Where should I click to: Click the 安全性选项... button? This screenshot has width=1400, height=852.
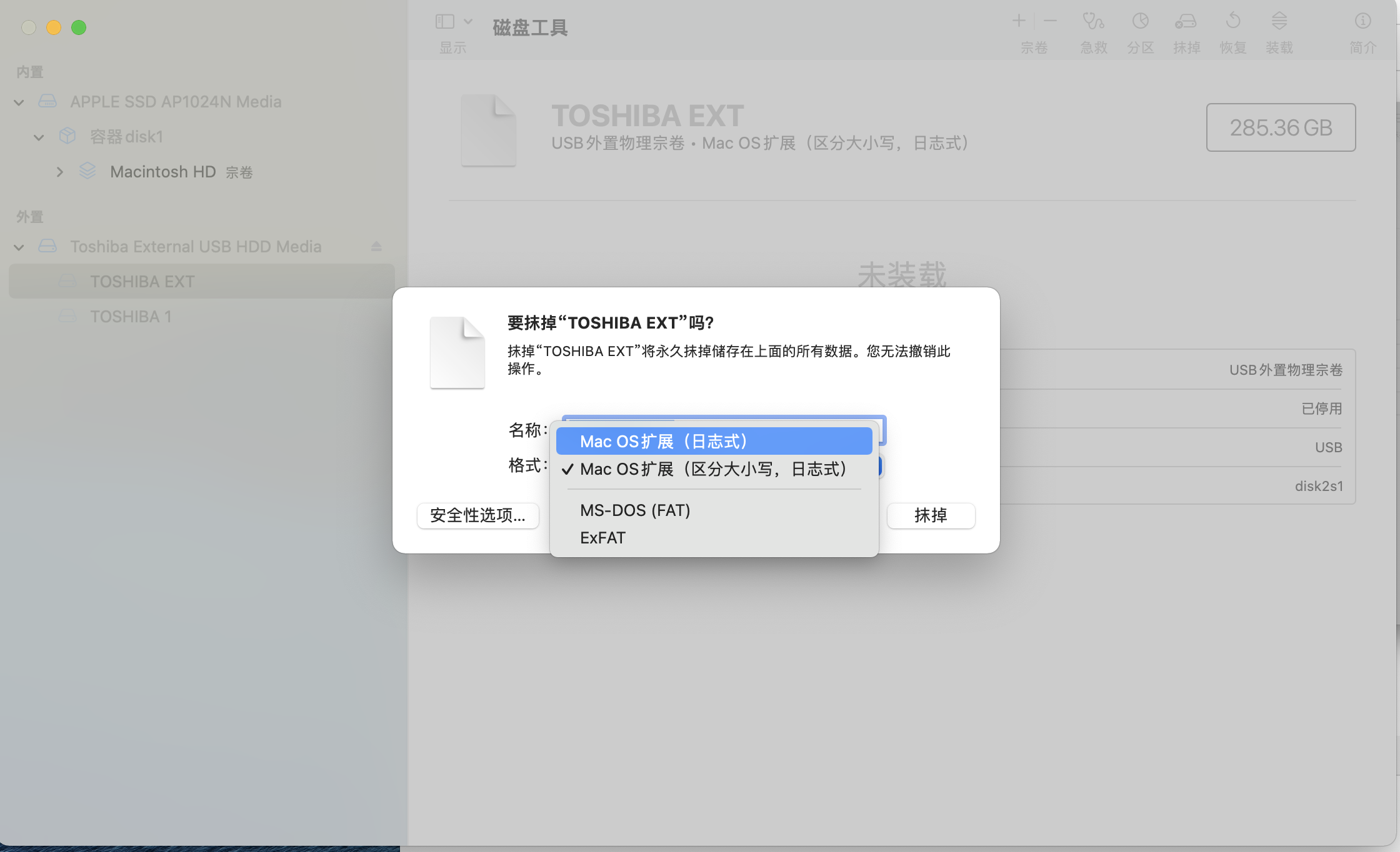(478, 515)
